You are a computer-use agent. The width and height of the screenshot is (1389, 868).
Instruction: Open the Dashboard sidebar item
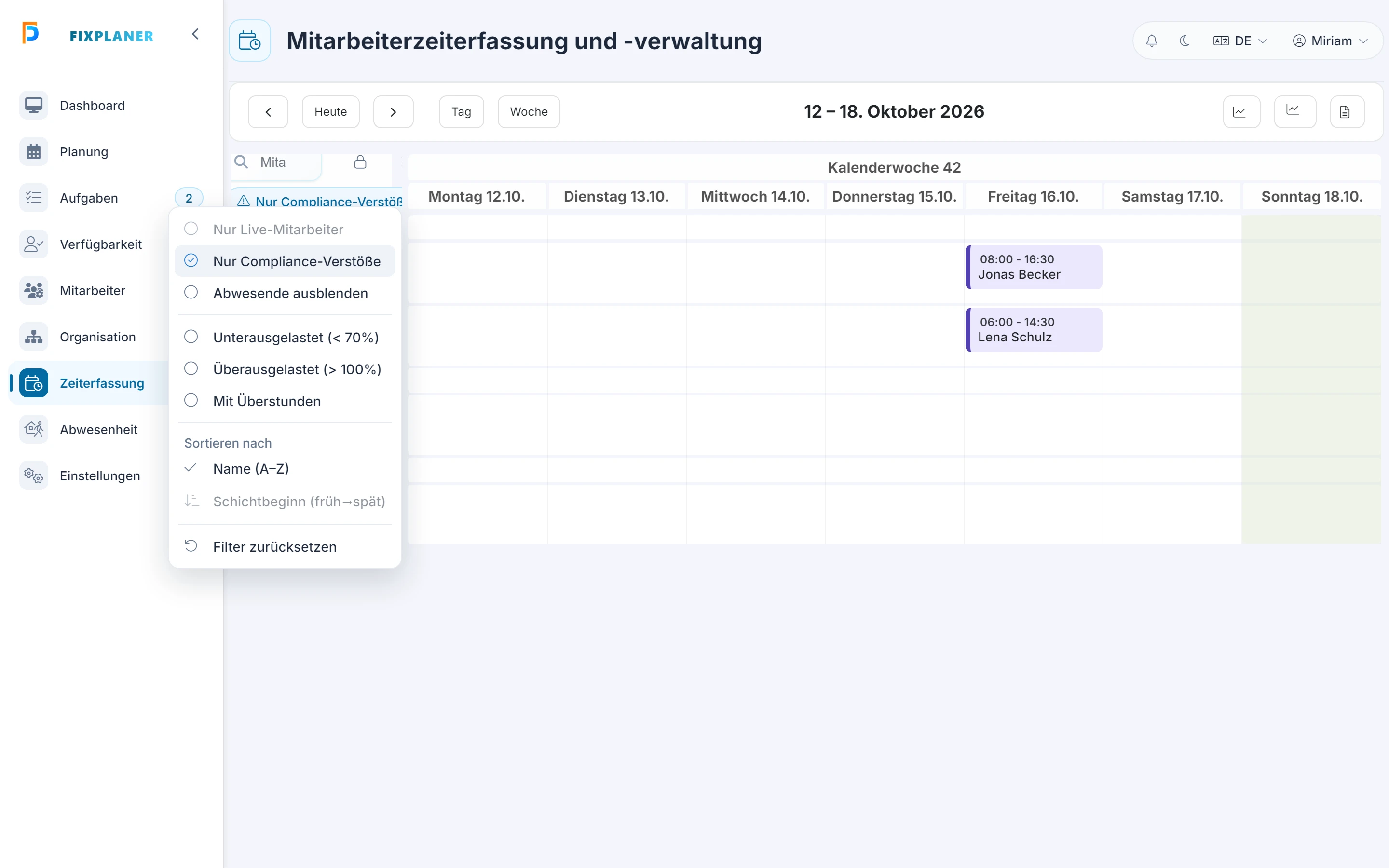(x=111, y=106)
